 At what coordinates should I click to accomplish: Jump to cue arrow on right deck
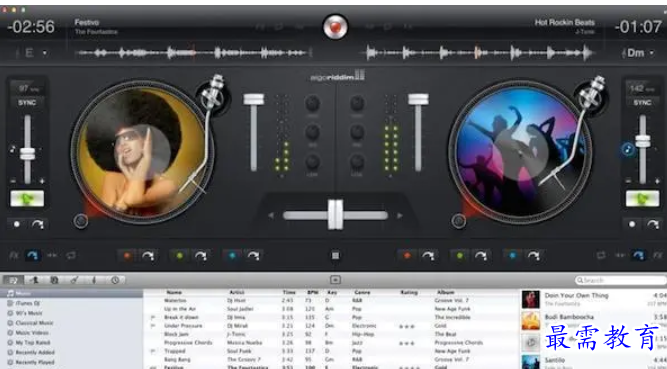[x=653, y=224]
